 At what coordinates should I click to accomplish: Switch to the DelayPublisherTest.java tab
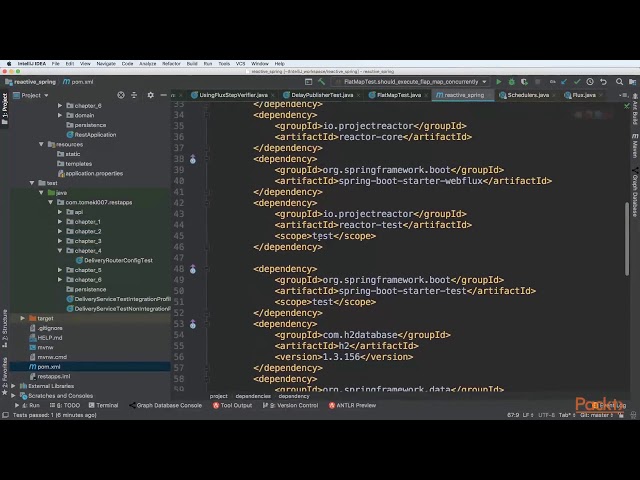[x=322, y=95]
